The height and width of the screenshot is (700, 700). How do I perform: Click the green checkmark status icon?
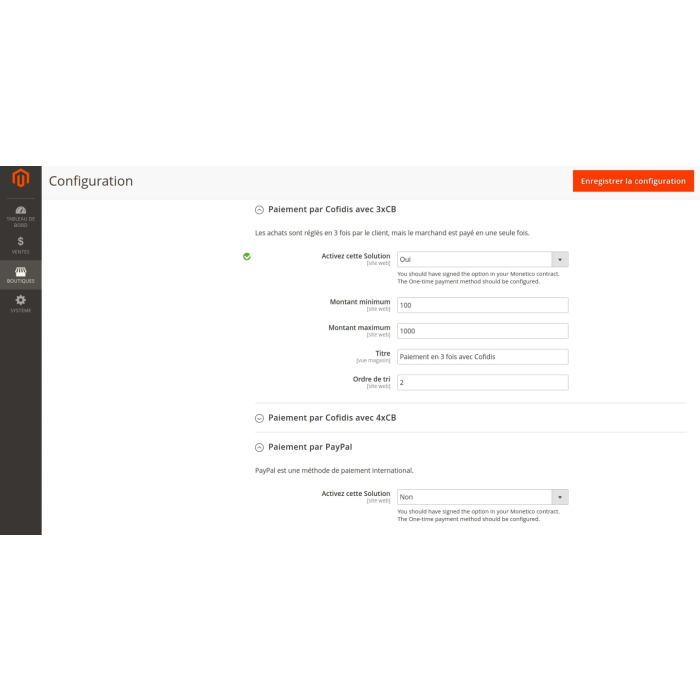tap(247, 256)
